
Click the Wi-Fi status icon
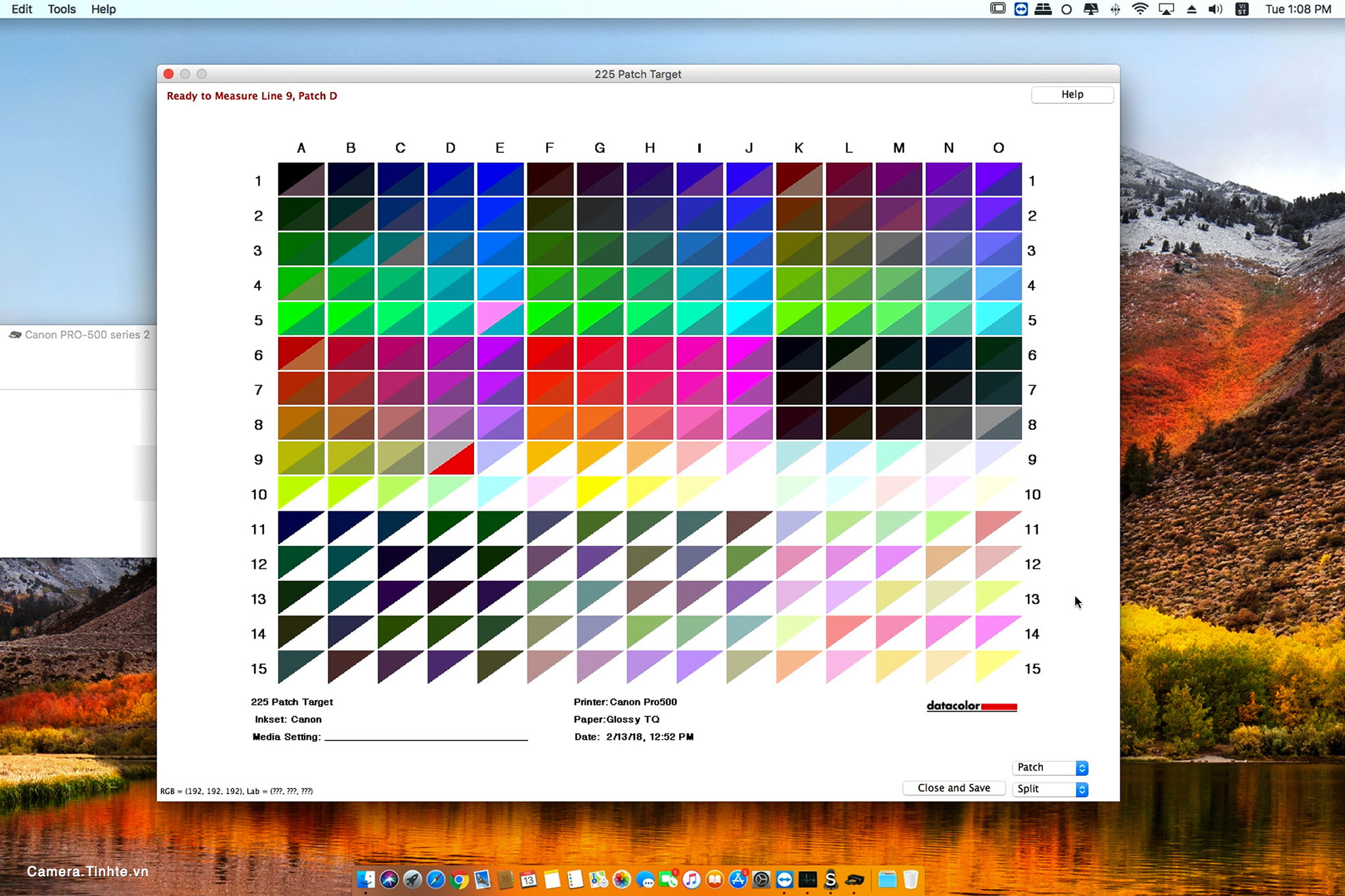point(1140,9)
